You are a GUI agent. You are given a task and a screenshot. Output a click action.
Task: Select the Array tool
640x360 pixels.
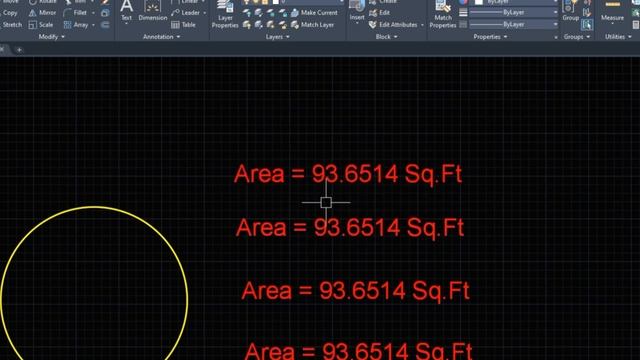pyautogui.click(x=76, y=25)
